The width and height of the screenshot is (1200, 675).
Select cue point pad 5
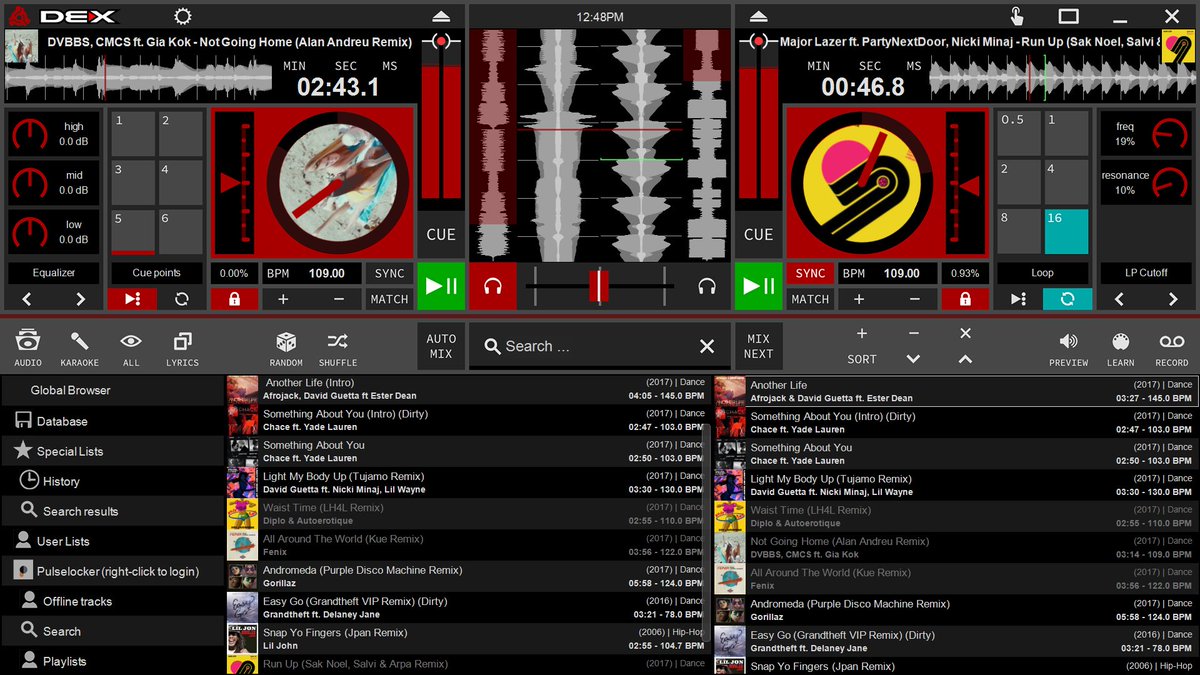132,231
